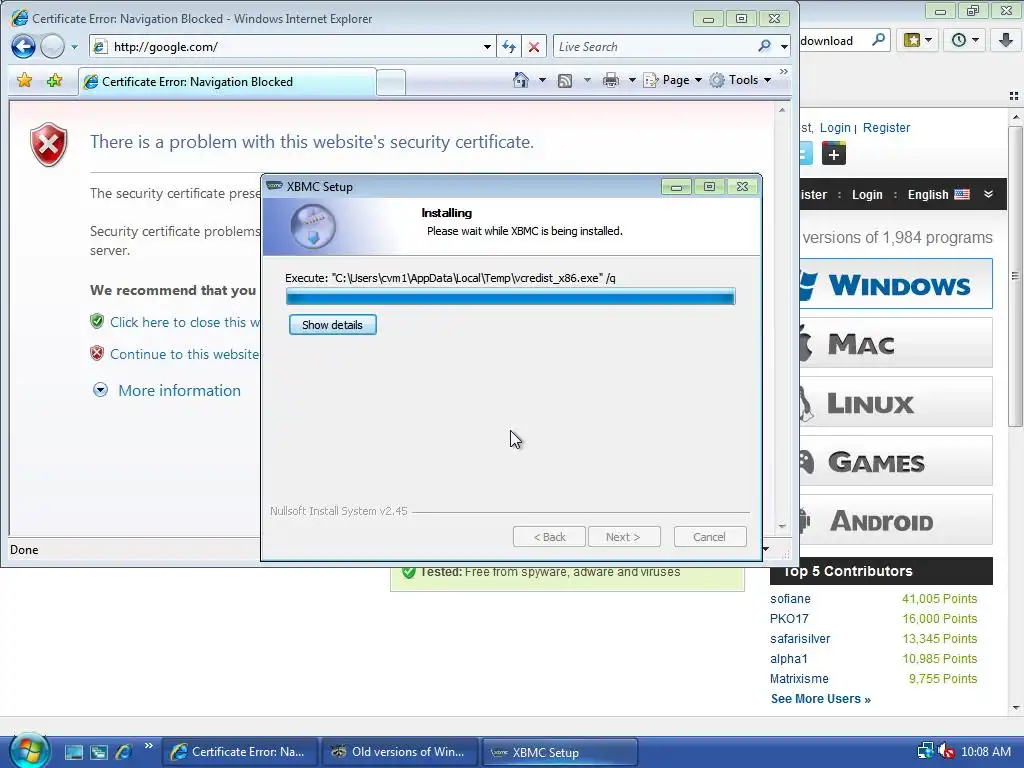This screenshot has height=768, width=1024.
Task: Expand the Home button dropdown arrow
Action: [x=541, y=80]
